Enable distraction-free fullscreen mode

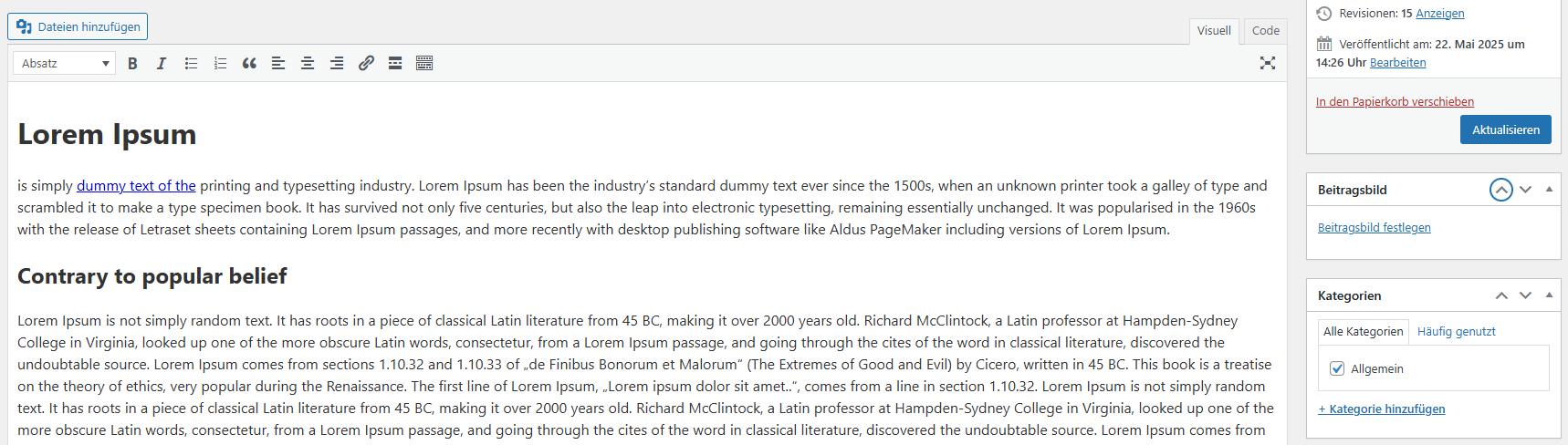click(x=1268, y=63)
